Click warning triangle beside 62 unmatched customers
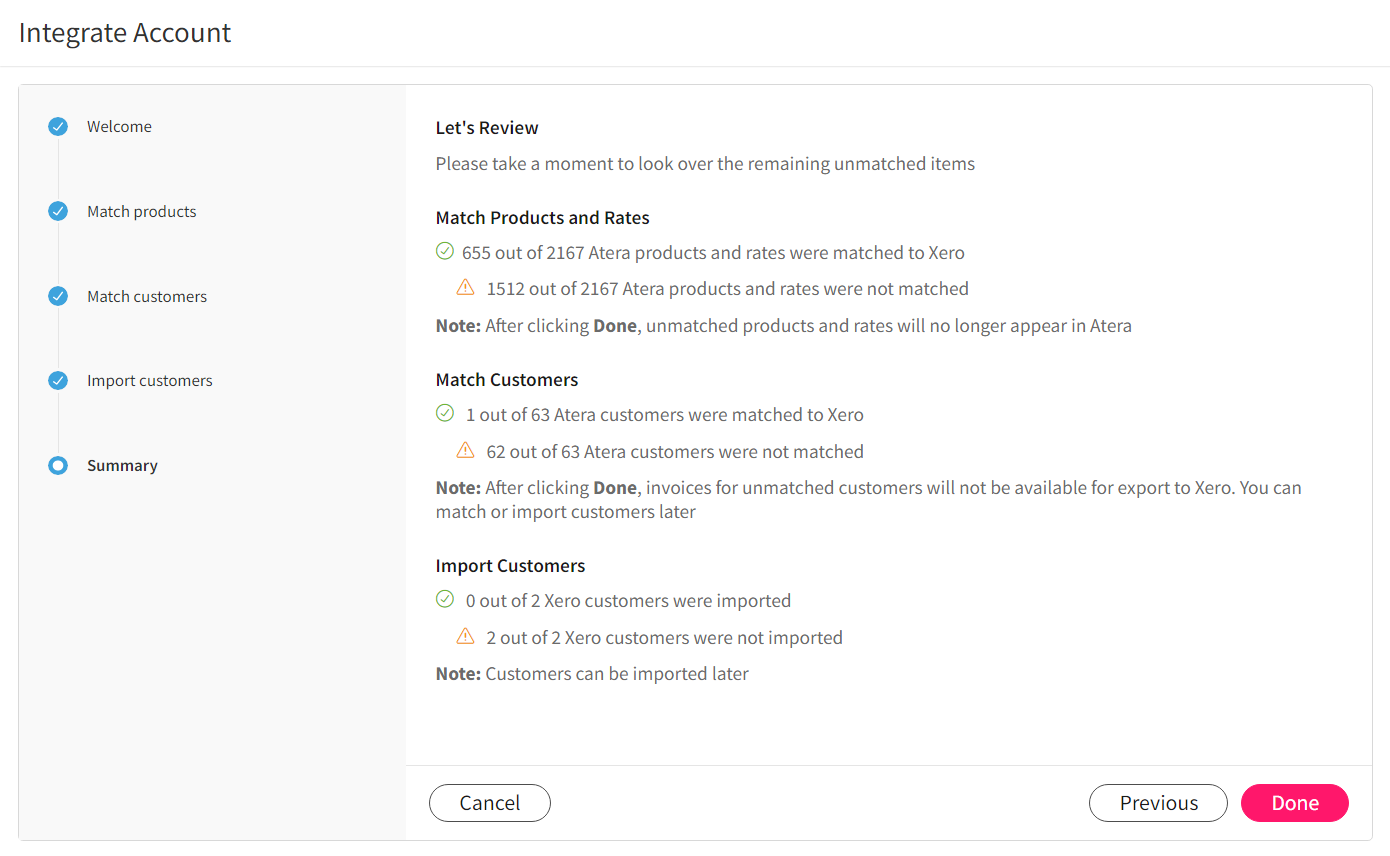 point(465,451)
